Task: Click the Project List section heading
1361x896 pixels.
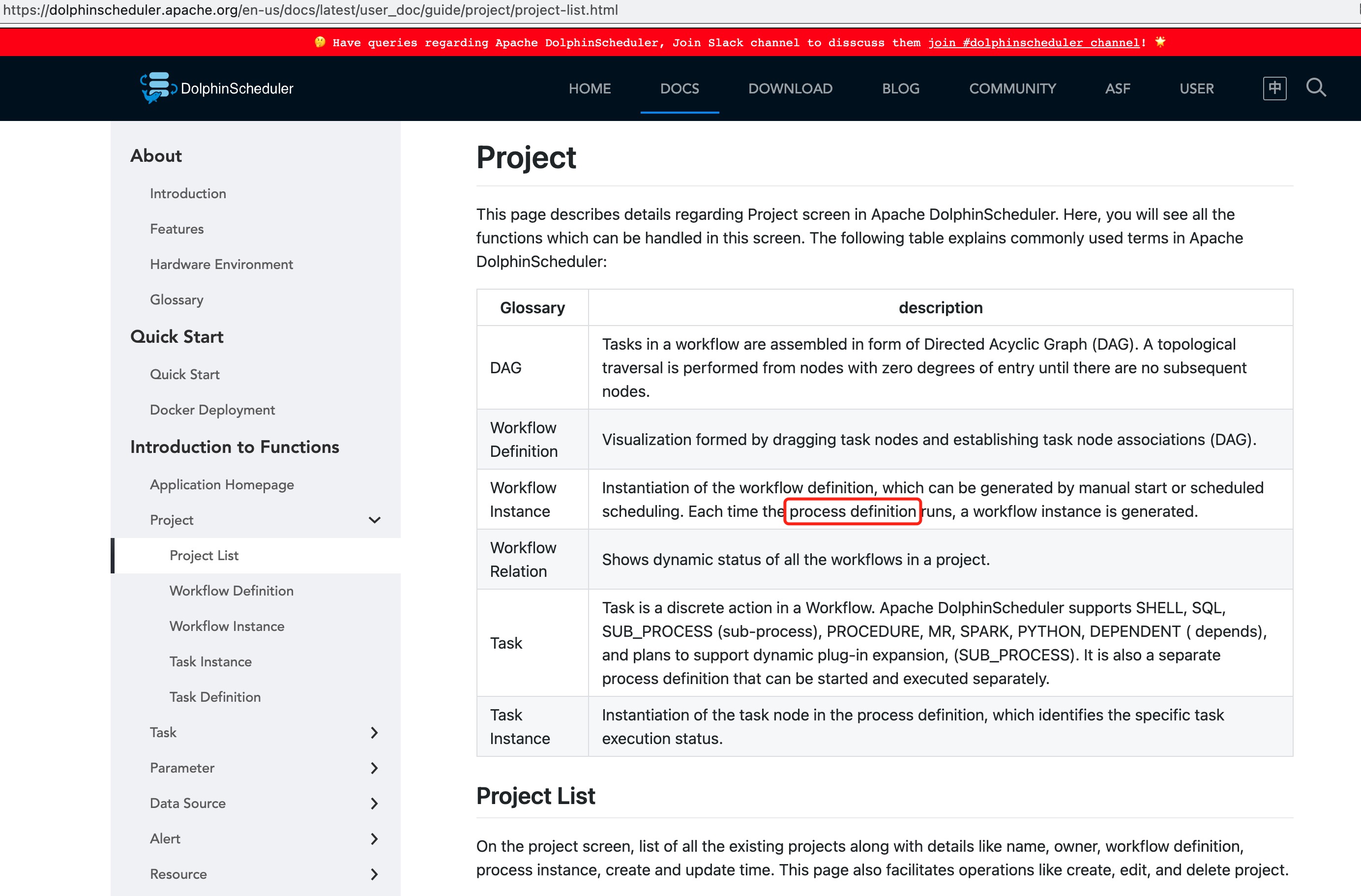Action: 536,796
